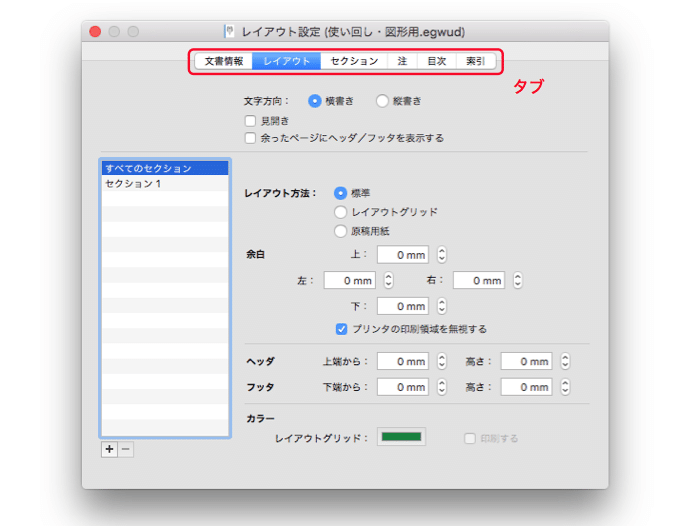Toggle 余ったページにヘッダ/フッタを表示する checkbox
The width and height of the screenshot is (677, 529).
250,138
